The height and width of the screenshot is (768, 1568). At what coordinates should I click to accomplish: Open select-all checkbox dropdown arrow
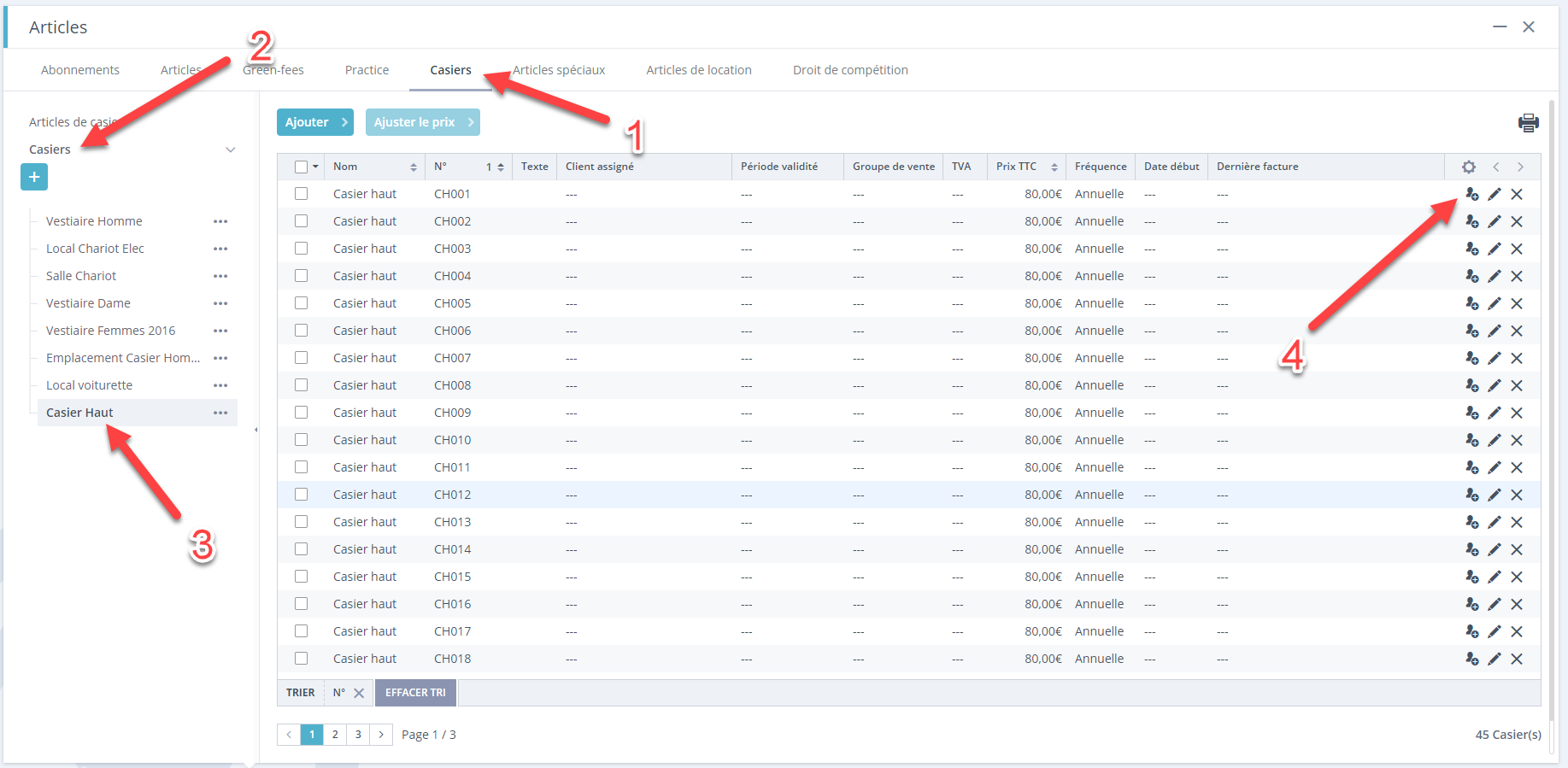(x=315, y=167)
